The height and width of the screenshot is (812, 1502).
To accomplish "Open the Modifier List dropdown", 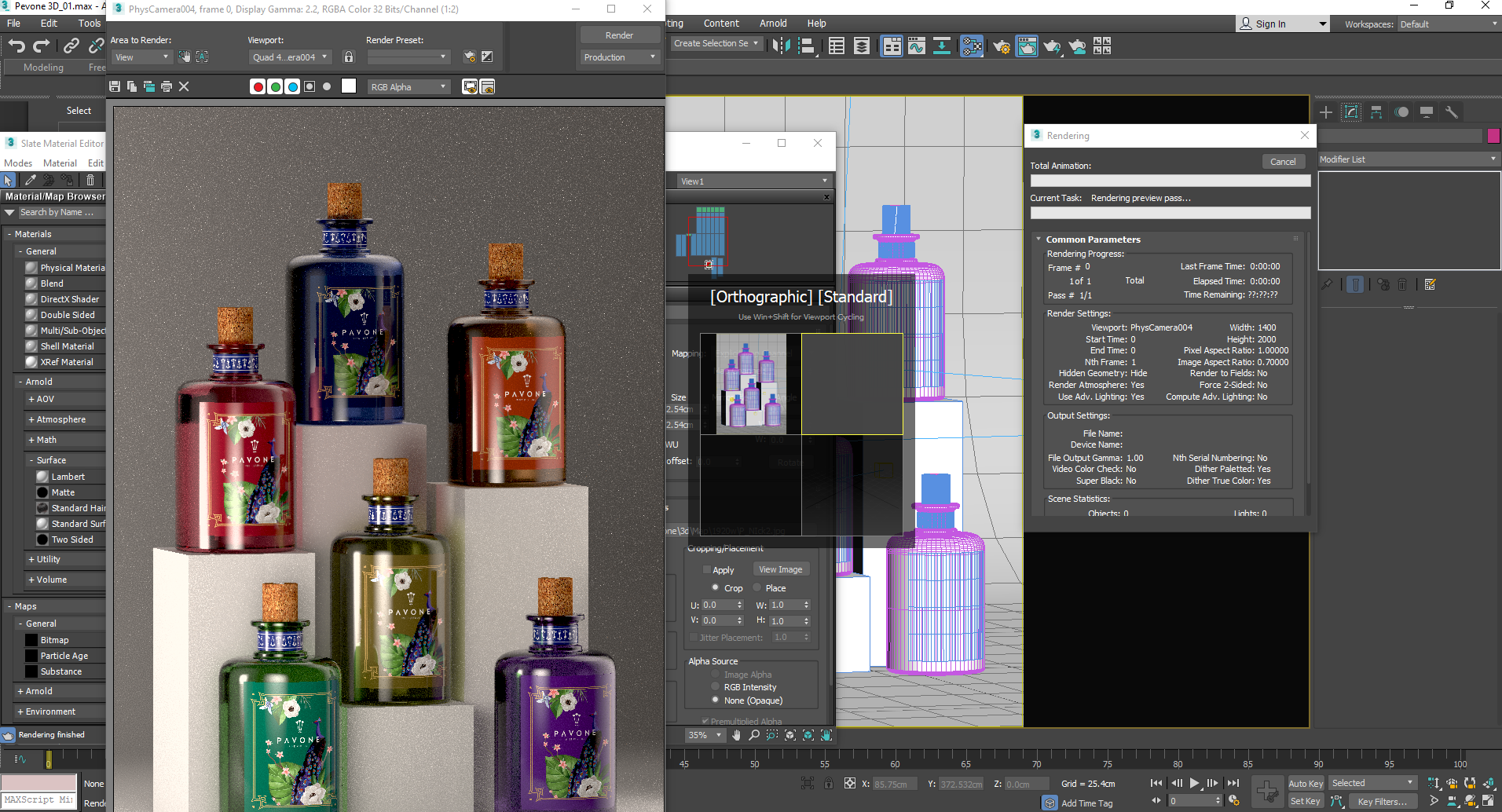I will tap(1409, 159).
